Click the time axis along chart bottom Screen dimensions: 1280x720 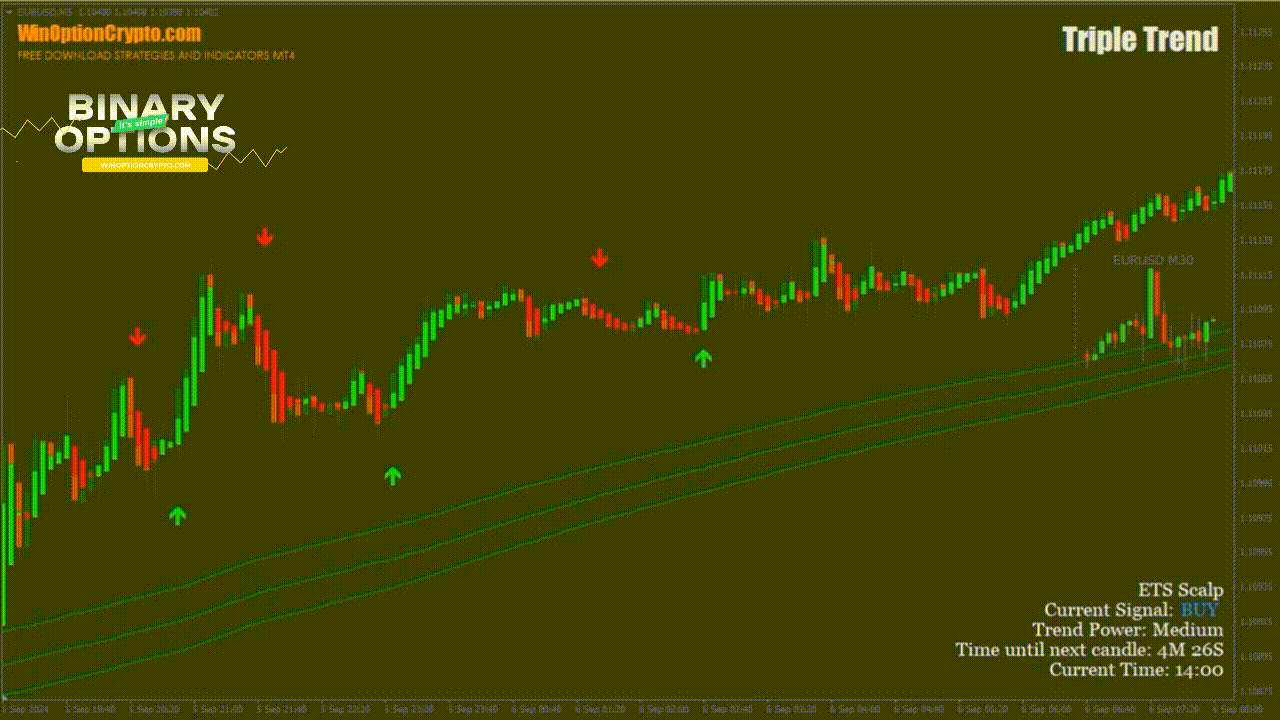(620, 708)
